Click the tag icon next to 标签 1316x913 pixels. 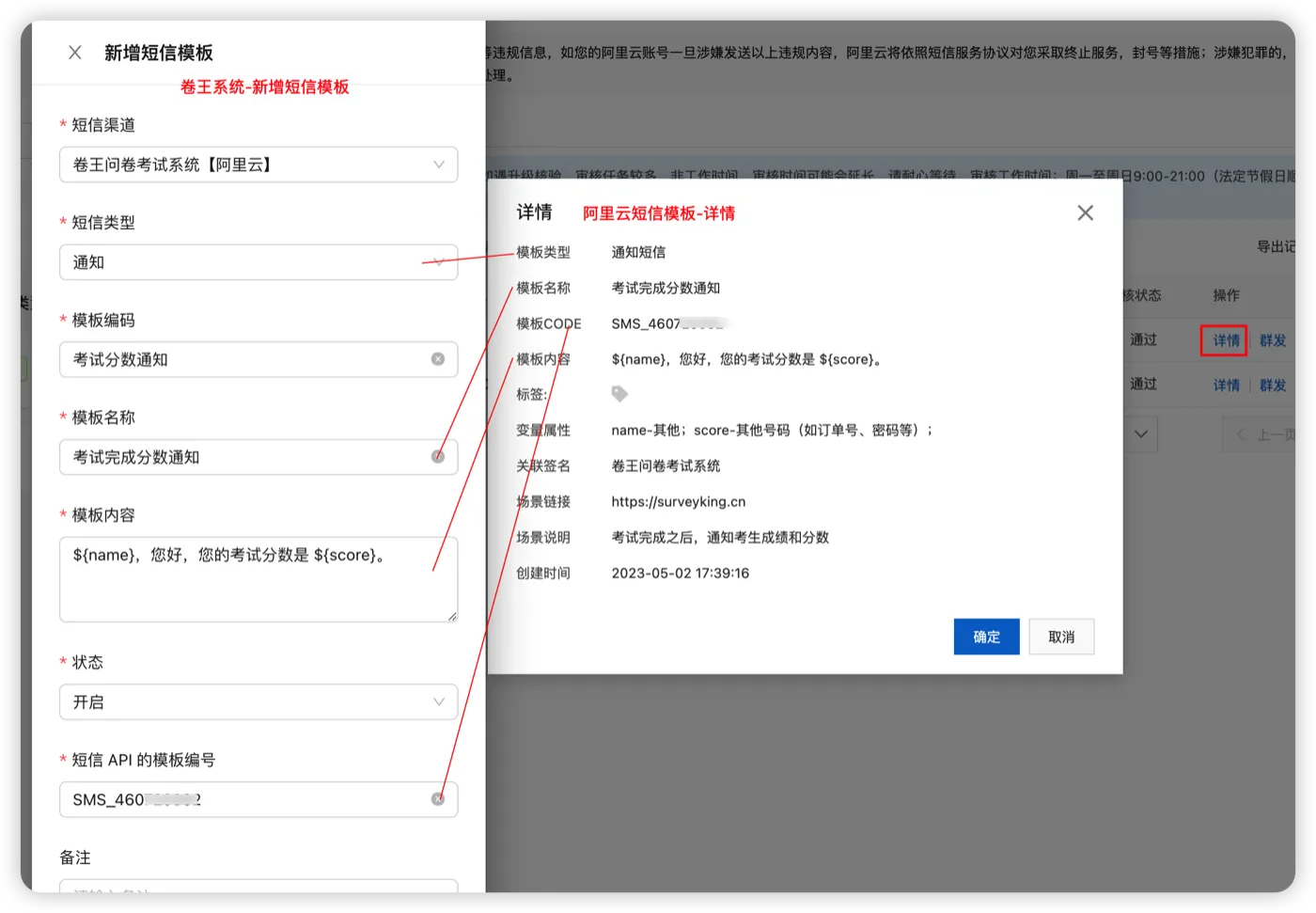[619, 394]
